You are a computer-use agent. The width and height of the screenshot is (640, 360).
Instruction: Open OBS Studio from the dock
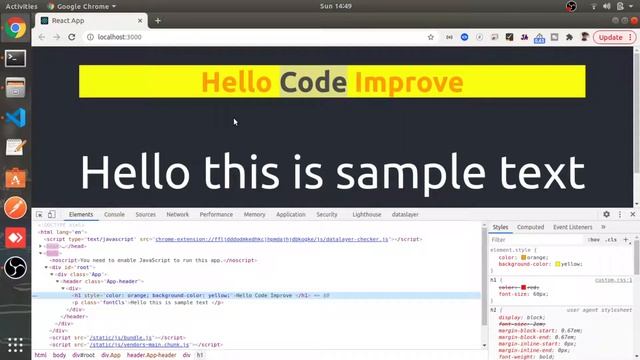(16, 268)
